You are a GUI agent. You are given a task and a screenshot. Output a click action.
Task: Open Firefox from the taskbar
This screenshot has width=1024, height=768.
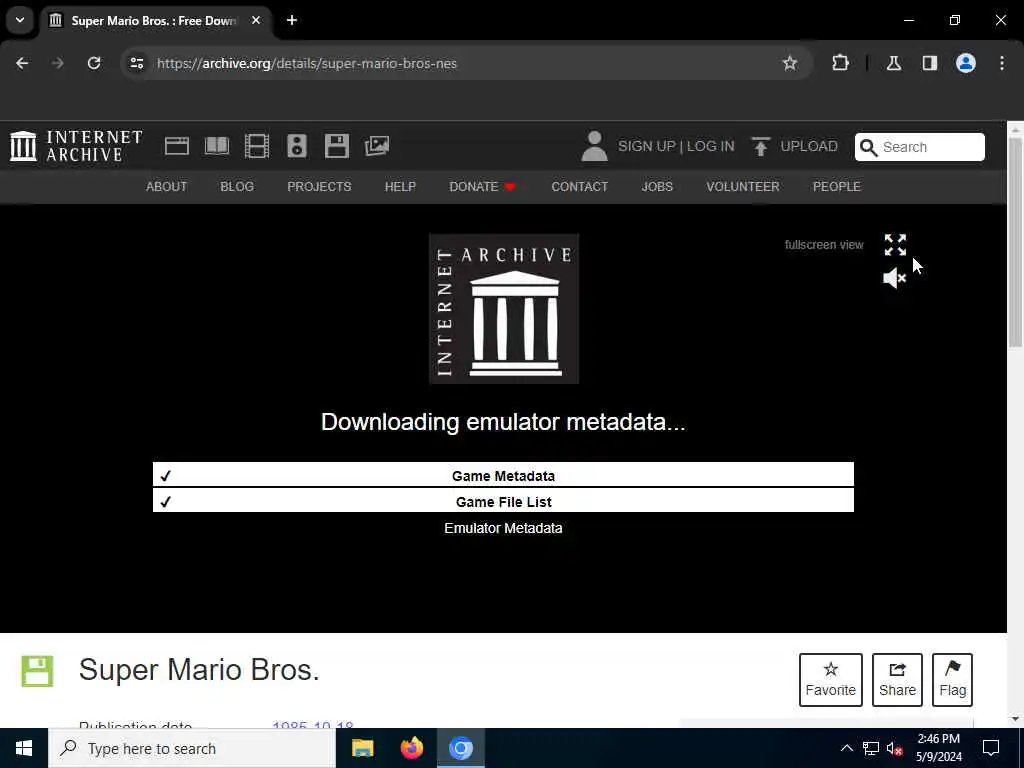point(411,748)
